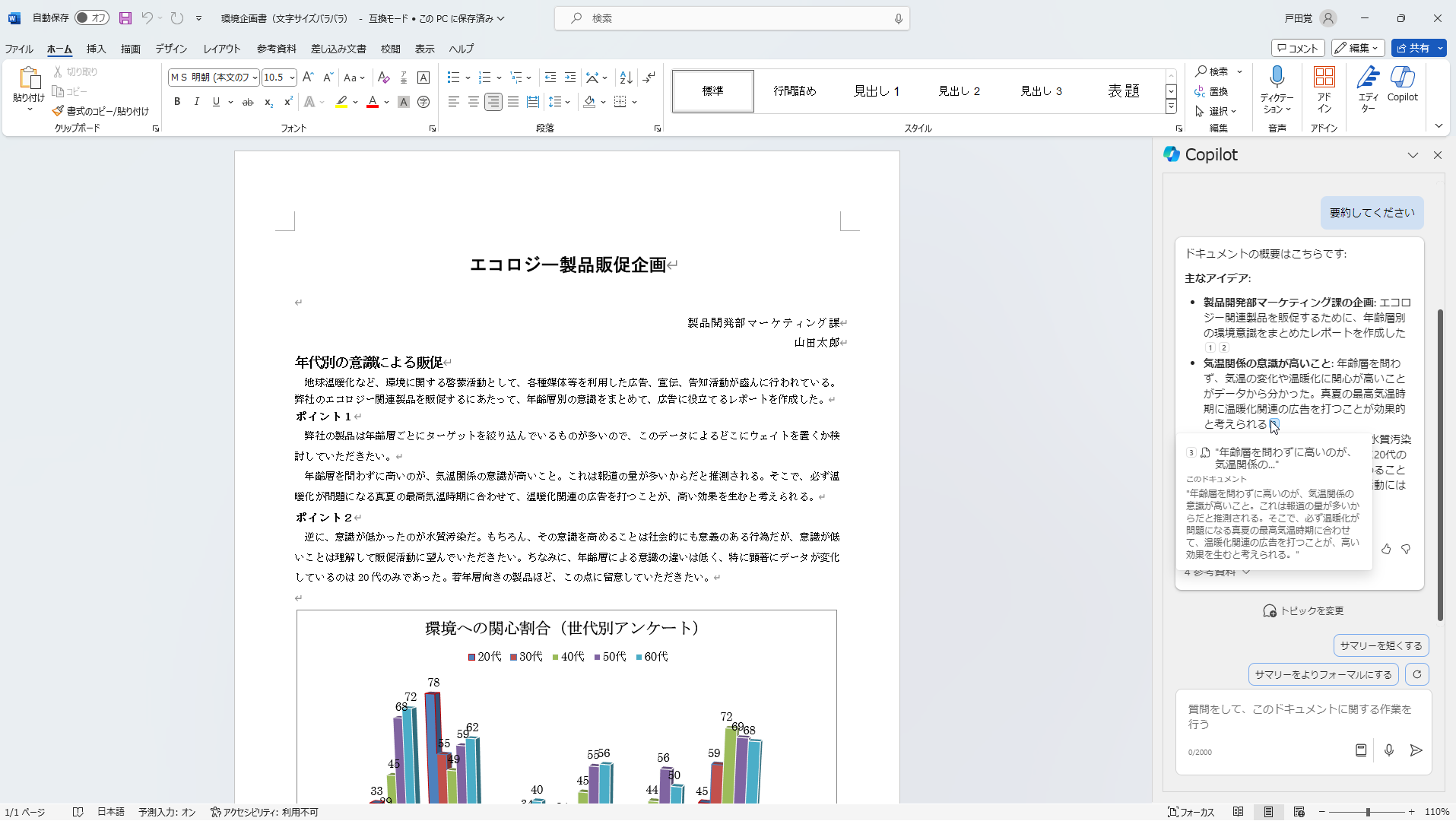This screenshot has height=821, width=1456.
Task: Apply the 見出し 1 style
Action: (877, 91)
